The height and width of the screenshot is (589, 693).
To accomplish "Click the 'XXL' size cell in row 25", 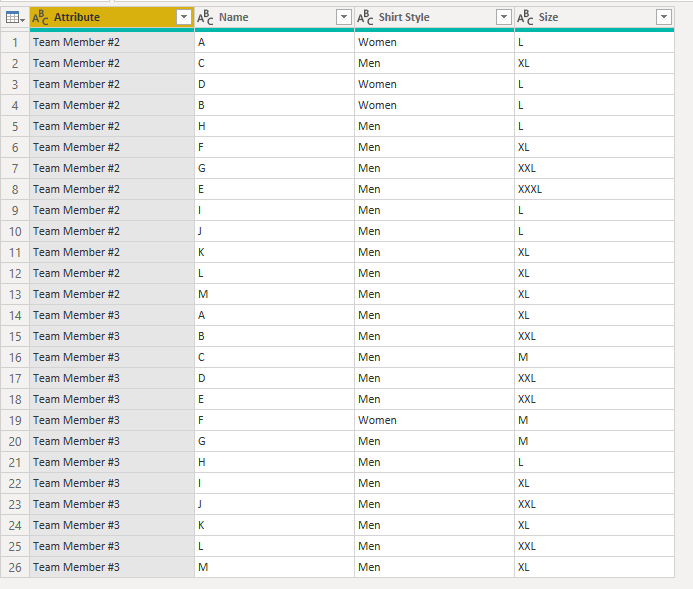I will pyautogui.click(x=594, y=547).
